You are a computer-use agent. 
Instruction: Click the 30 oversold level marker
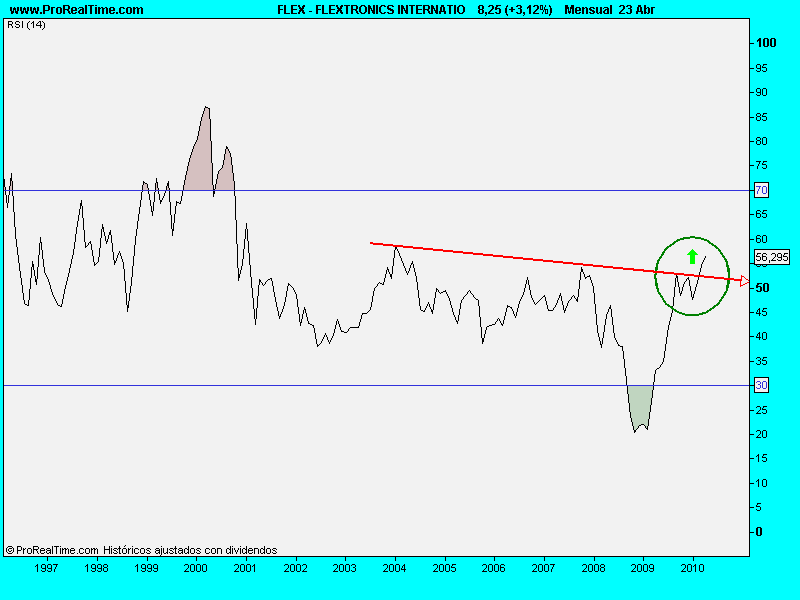761,385
